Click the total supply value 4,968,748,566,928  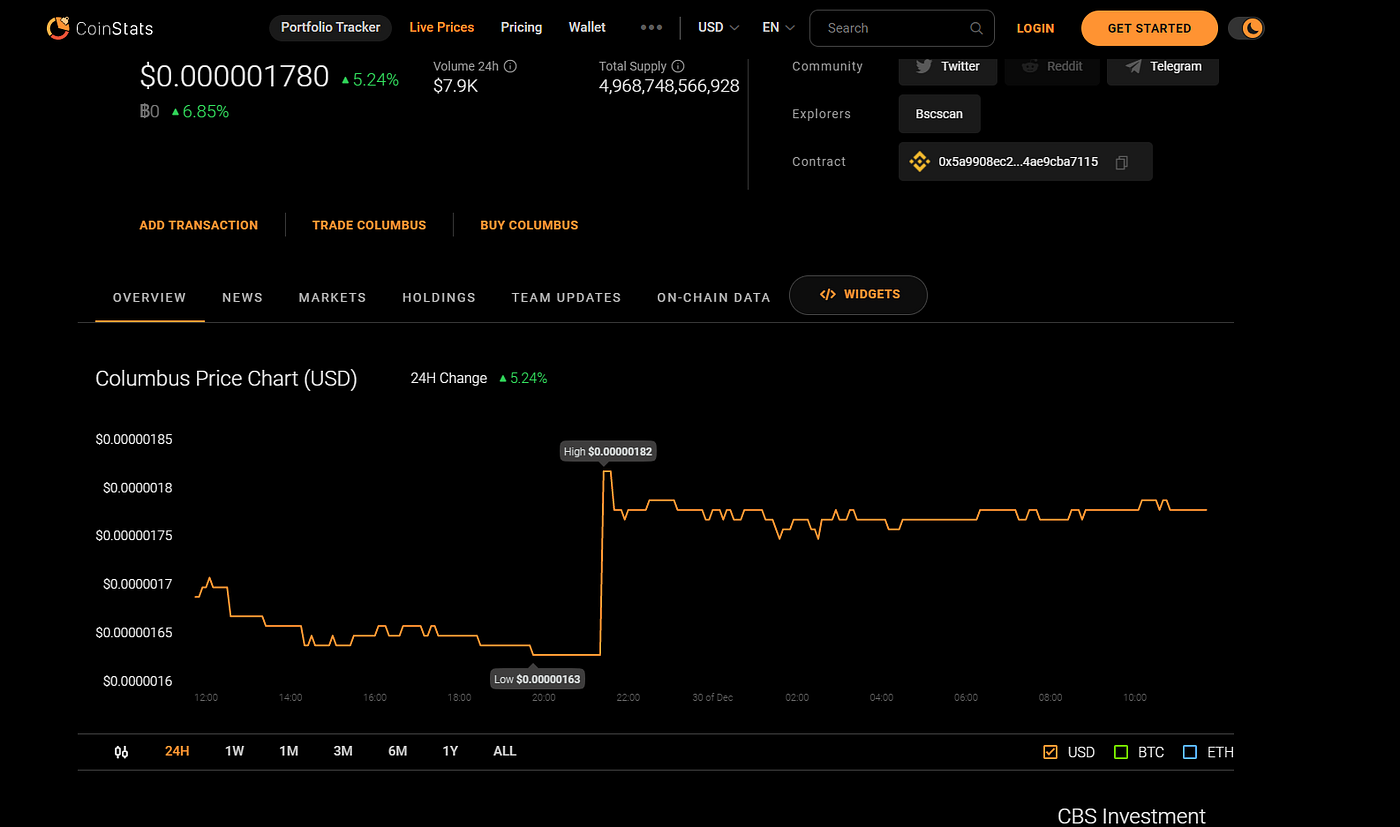[x=669, y=86]
